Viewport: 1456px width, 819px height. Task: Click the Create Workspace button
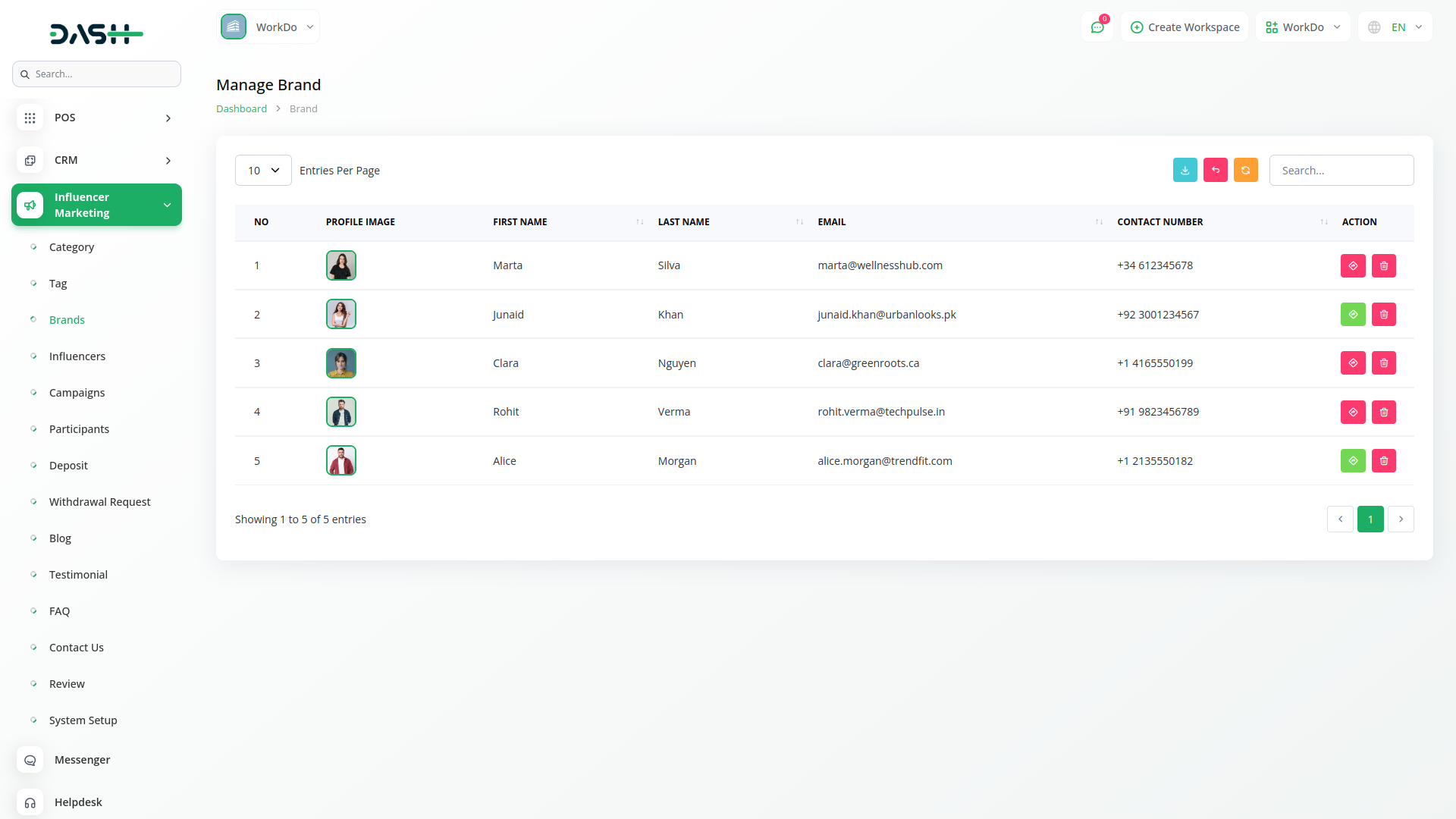coord(1185,27)
